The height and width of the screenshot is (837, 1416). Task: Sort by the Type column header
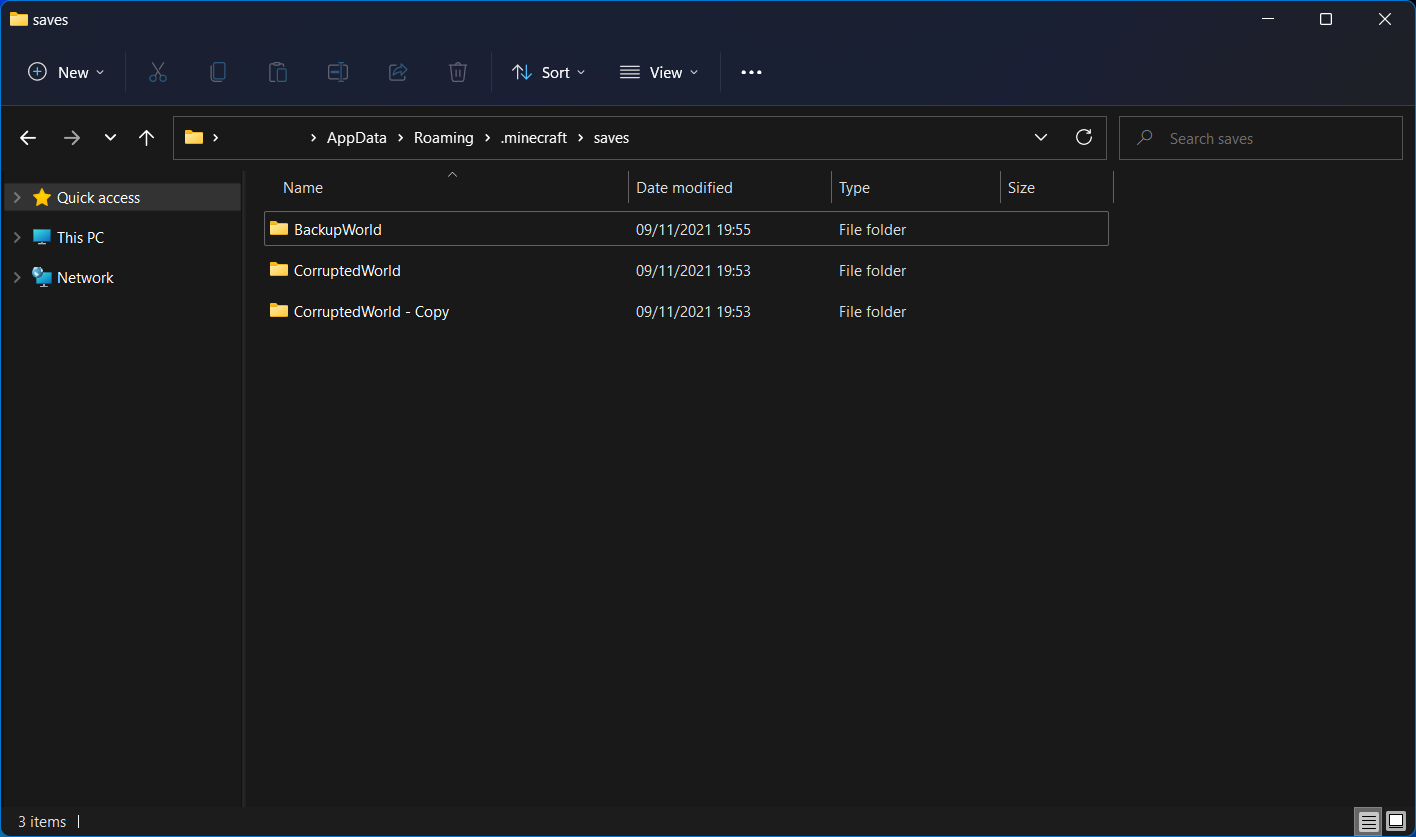coord(854,187)
